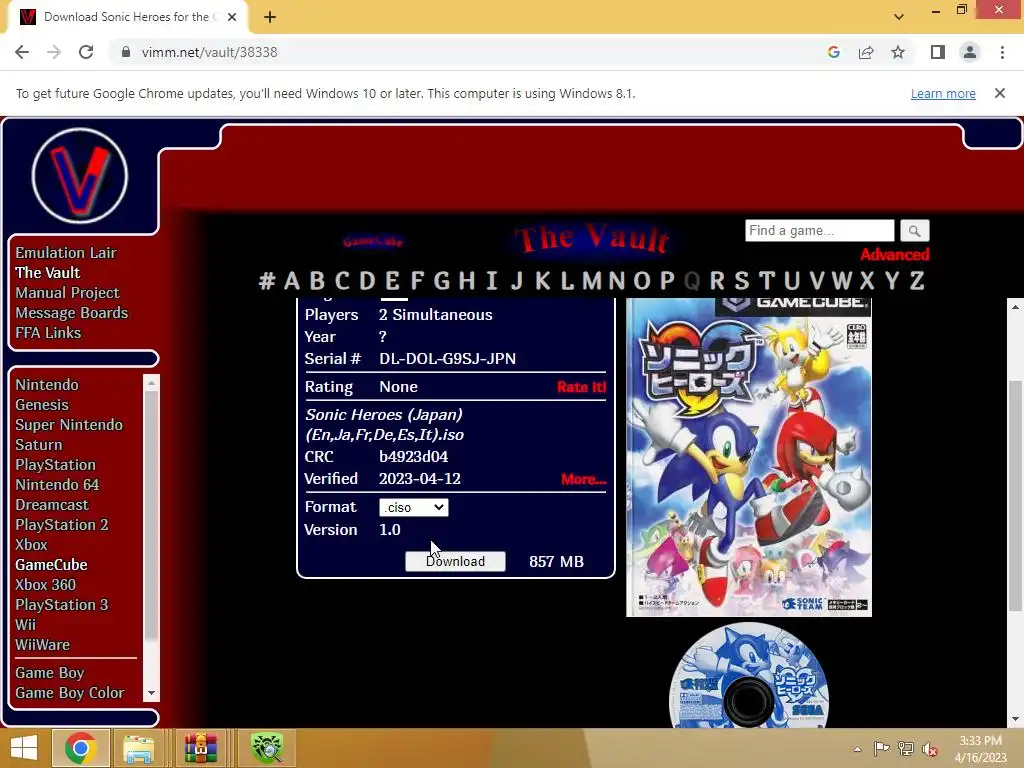Click the browser forward arrow
1024x768 pixels.
point(54,52)
